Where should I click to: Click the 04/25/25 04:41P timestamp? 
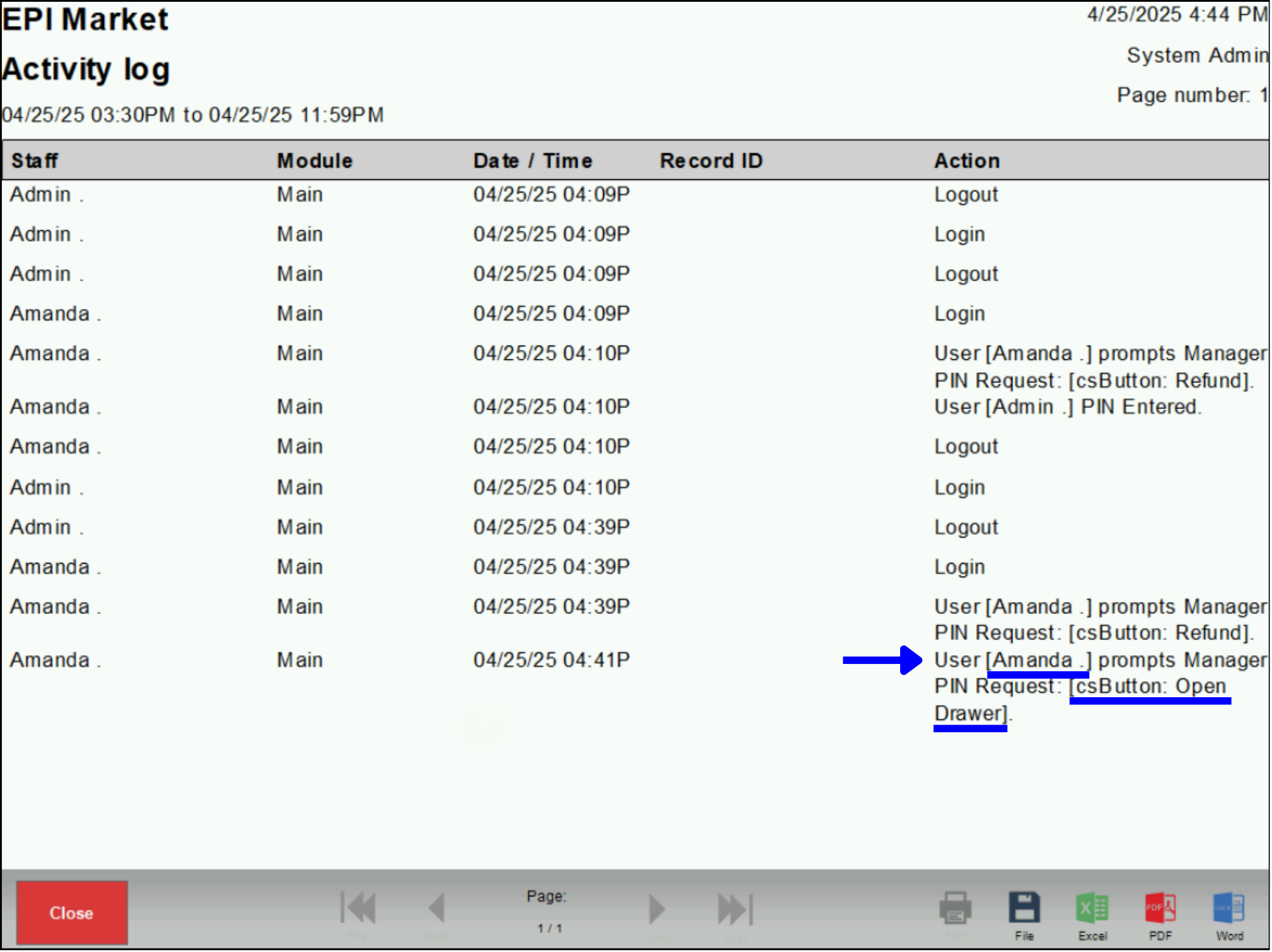coord(552,660)
